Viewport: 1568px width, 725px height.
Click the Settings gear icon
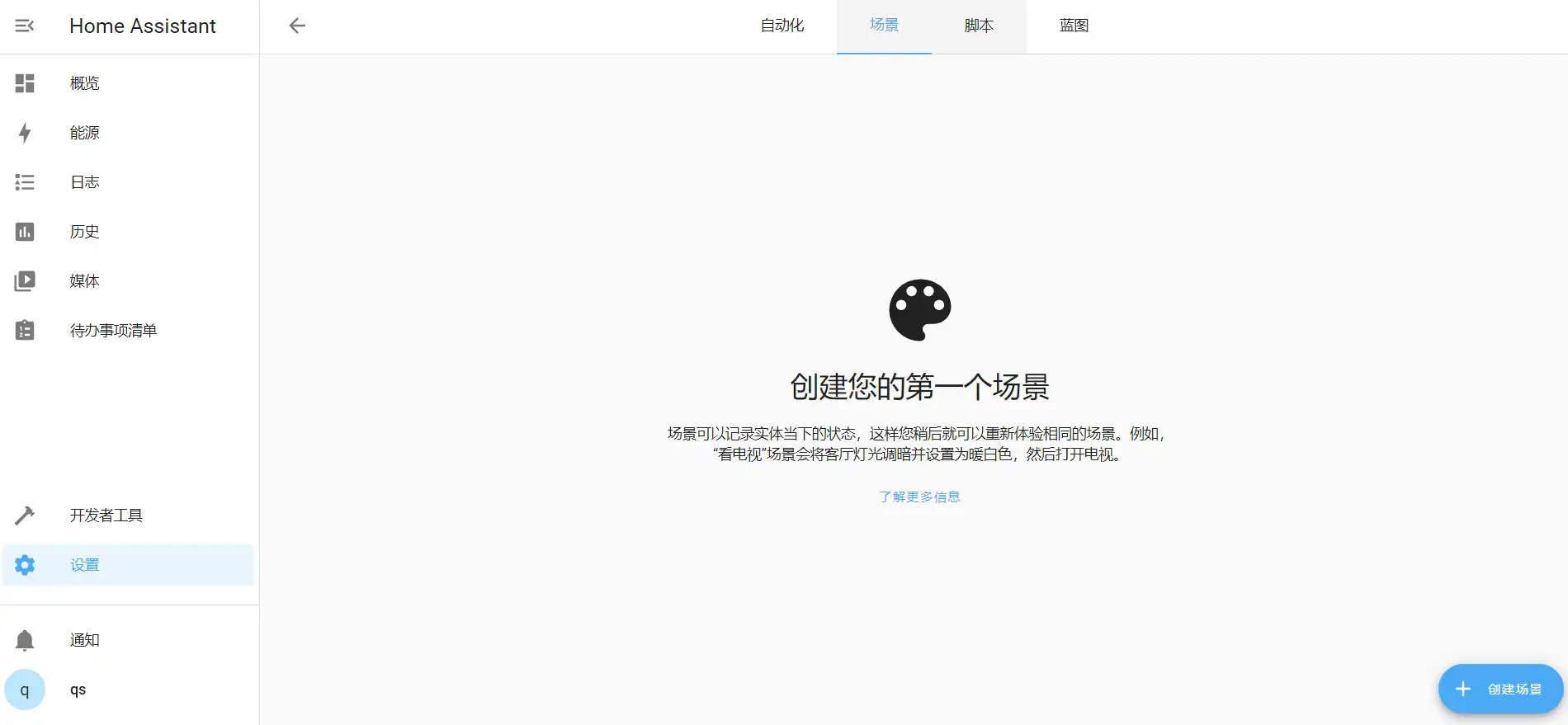25,565
